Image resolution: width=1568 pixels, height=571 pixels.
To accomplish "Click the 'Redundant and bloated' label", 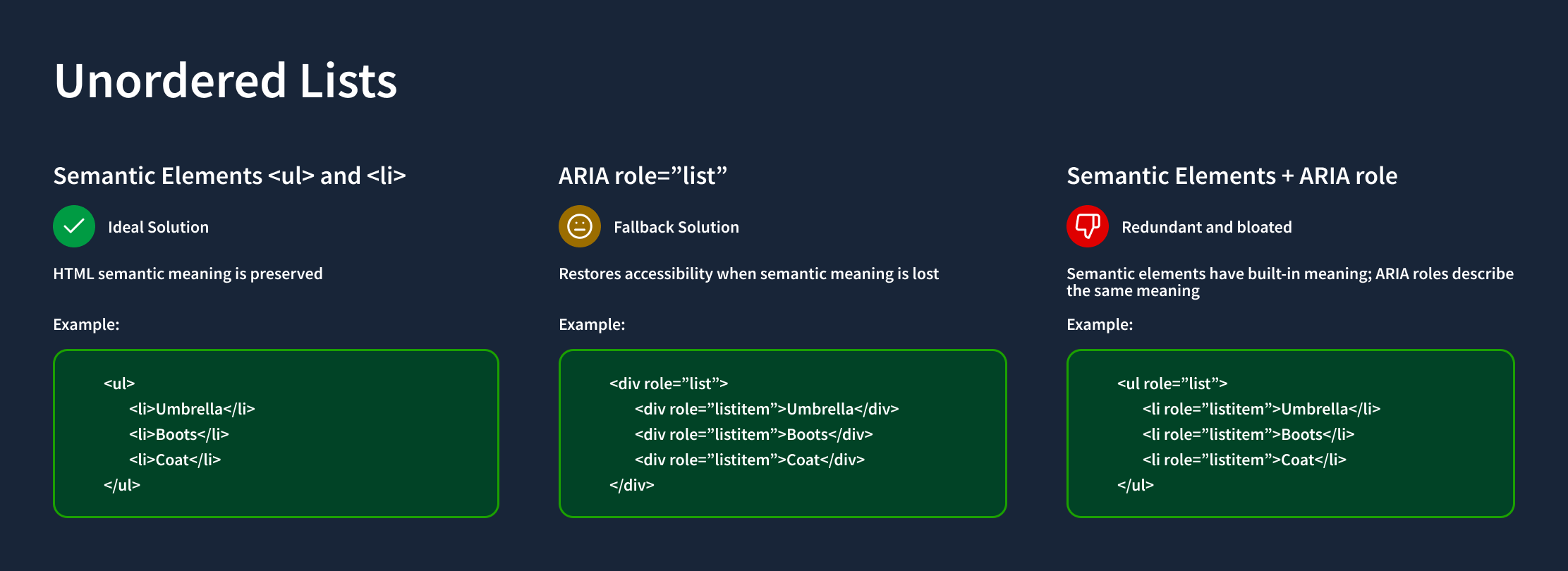I will [x=1206, y=227].
